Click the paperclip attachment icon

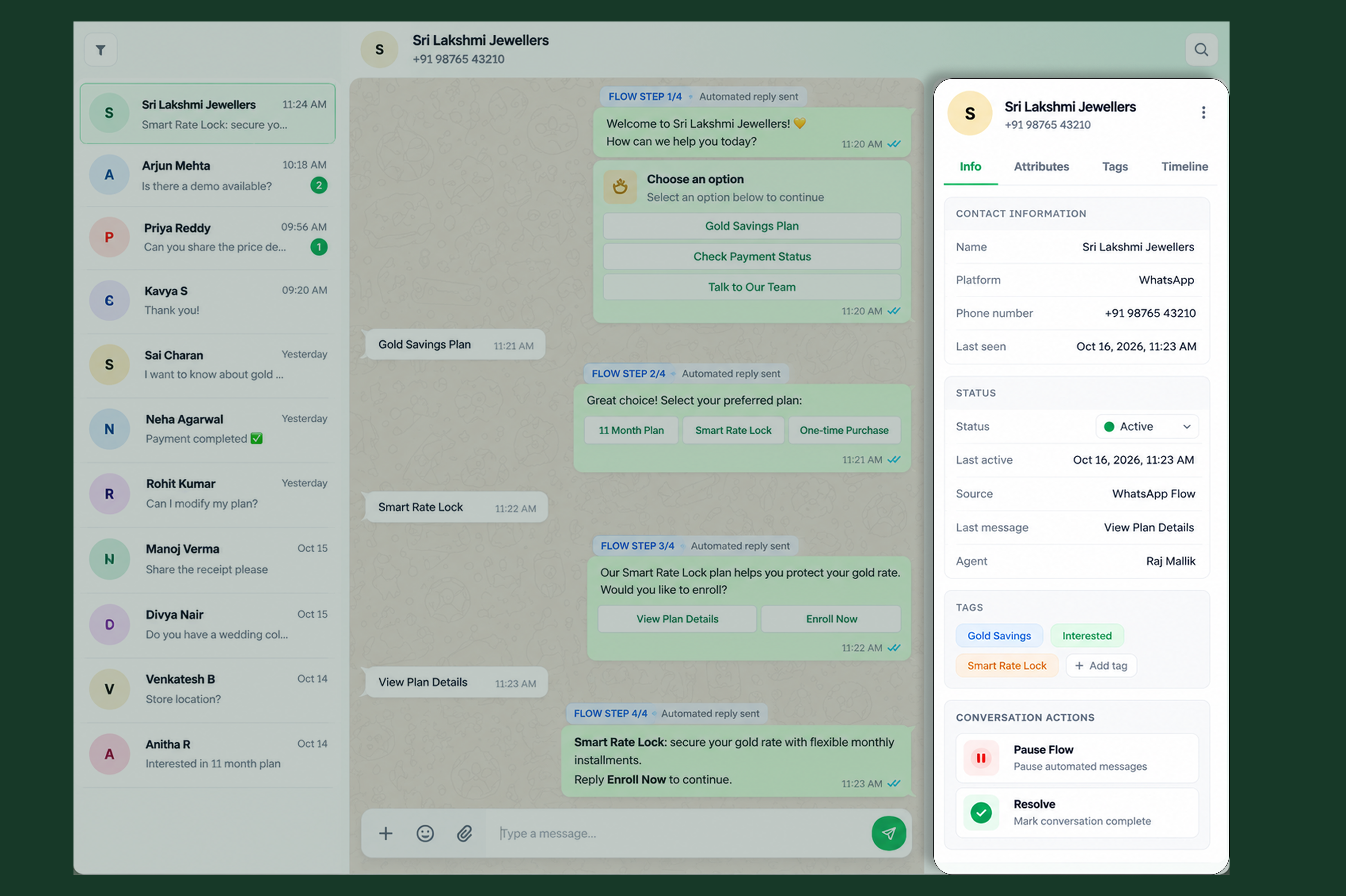(465, 833)
